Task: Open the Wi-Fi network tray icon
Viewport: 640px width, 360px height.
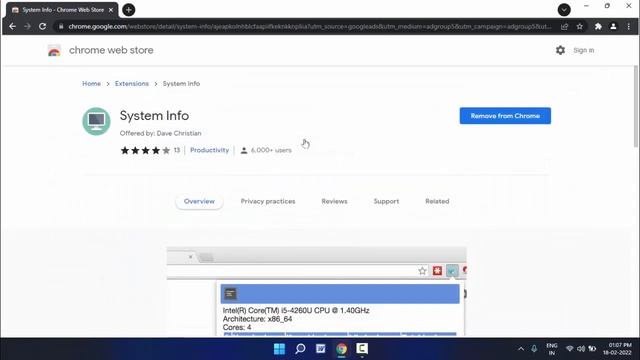Action: (x=569, y=349)
